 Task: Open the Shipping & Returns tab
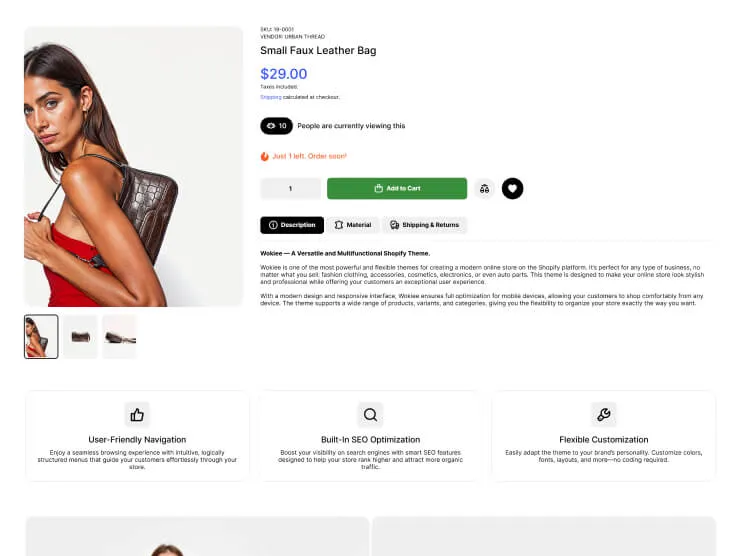point(424,225)
